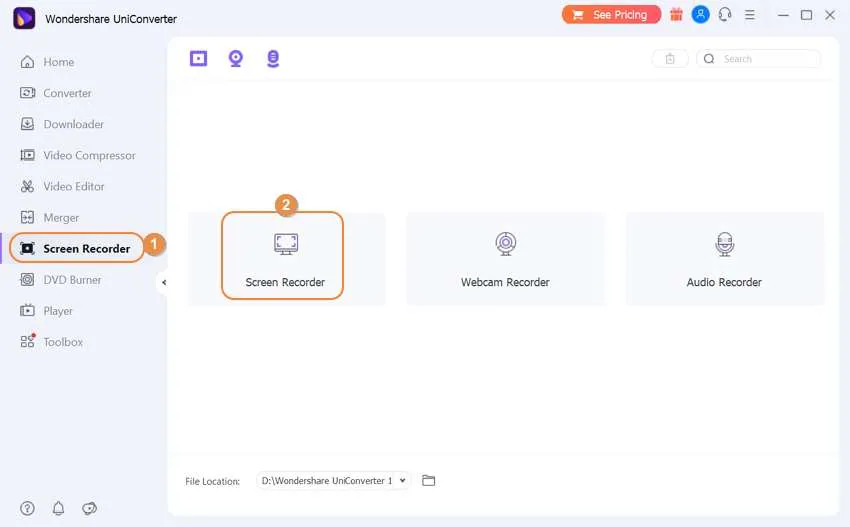Open the Player section

[46, 311]
